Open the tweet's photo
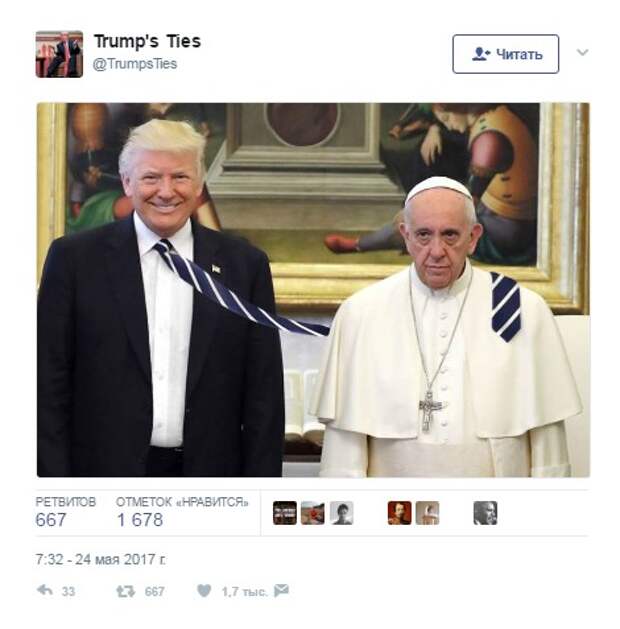This screenshot has width=620, height=629. click(x=313, y=290)
